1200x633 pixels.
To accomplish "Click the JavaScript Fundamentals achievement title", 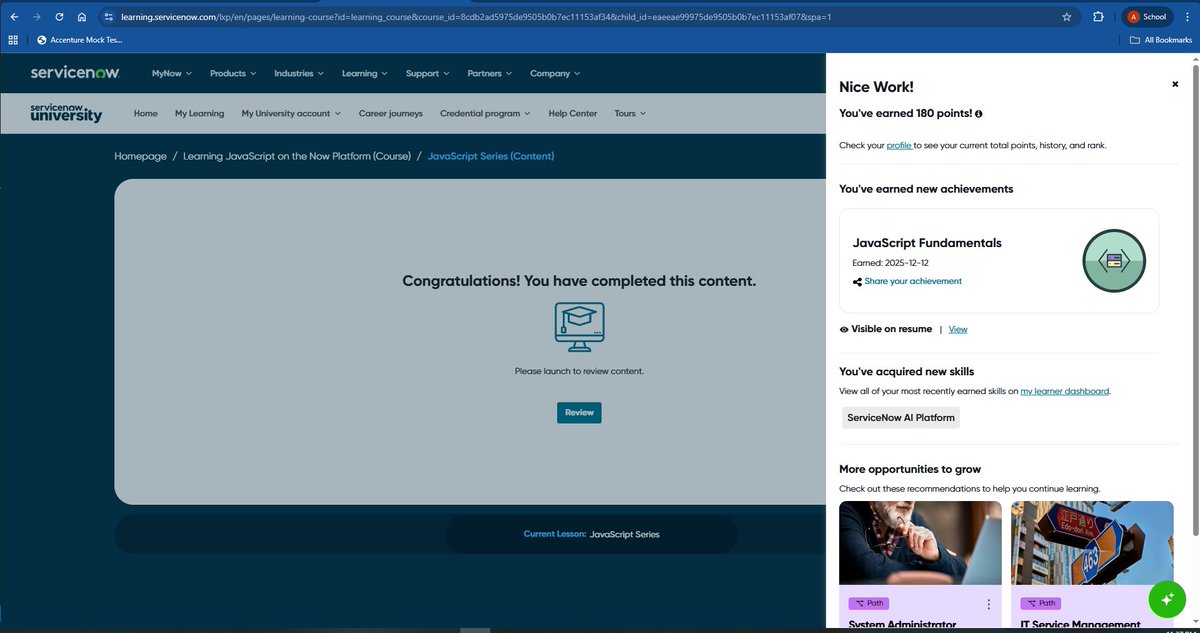I will tap(927, 243).
